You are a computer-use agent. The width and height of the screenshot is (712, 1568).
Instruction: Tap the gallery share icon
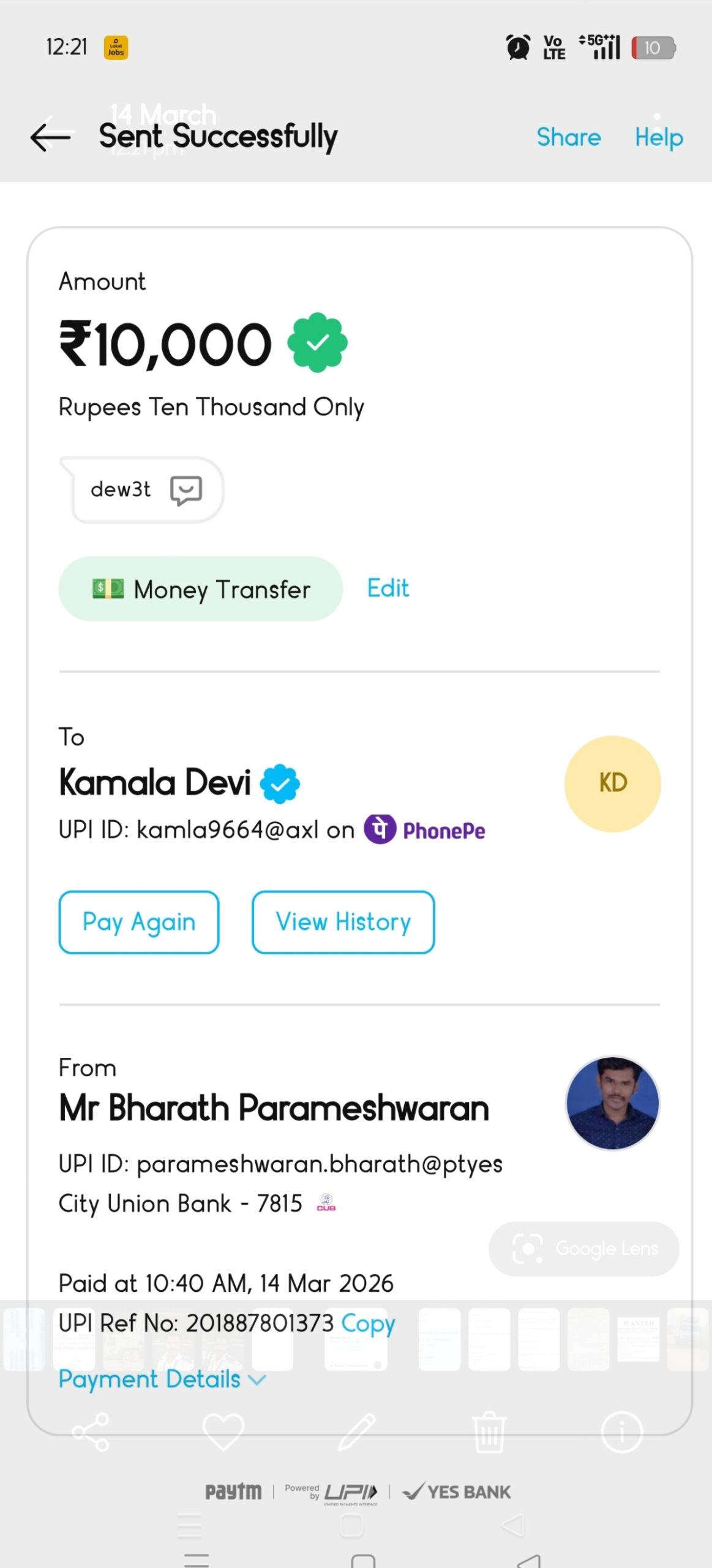pos(91,1432)
